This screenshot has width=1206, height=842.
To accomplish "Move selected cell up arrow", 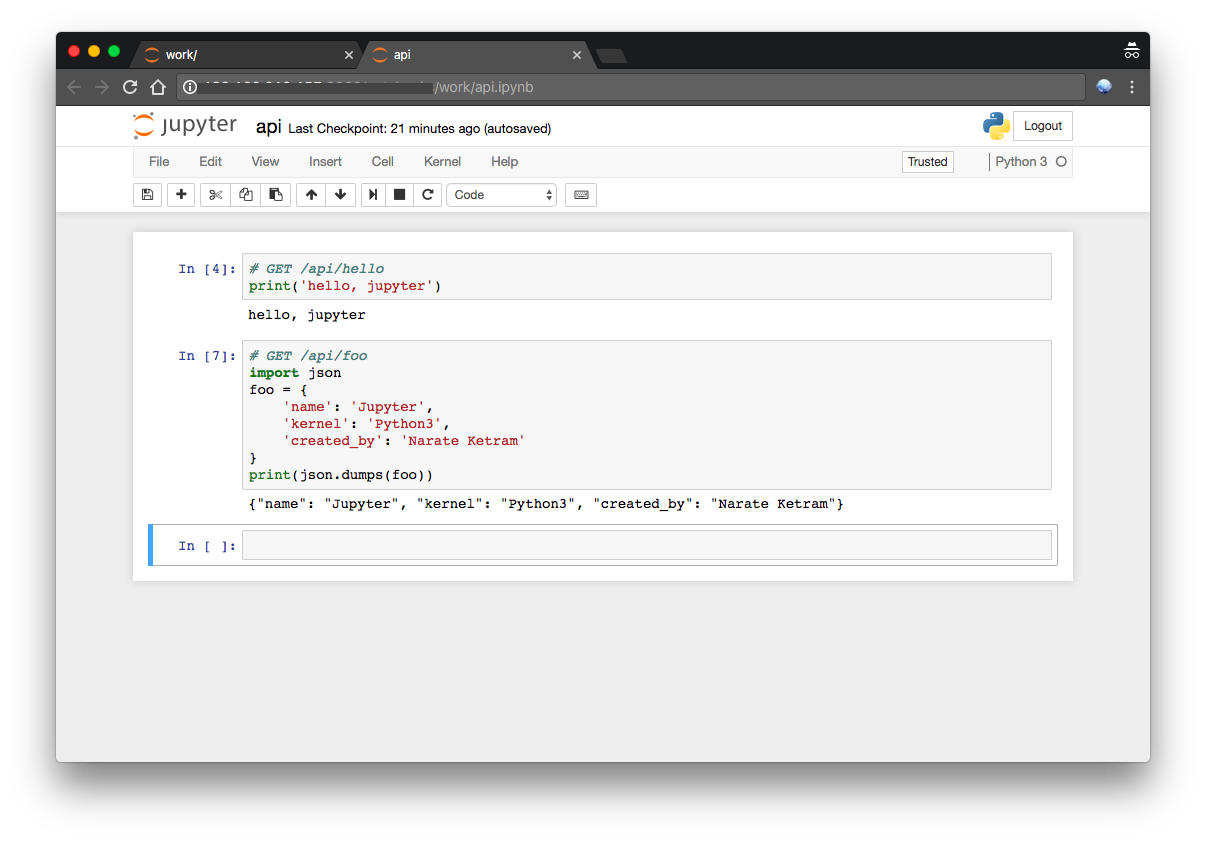I will [x=311, y=195].
